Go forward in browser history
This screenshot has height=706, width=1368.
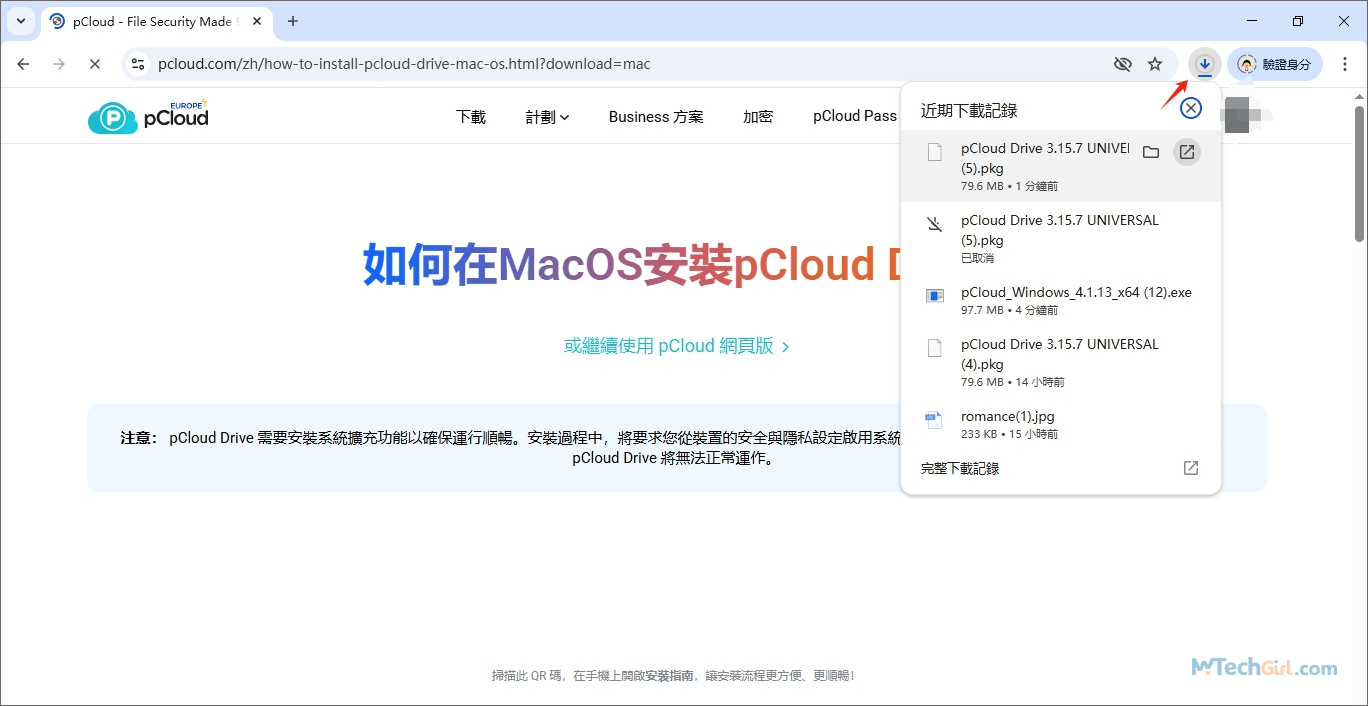[59, 64]
